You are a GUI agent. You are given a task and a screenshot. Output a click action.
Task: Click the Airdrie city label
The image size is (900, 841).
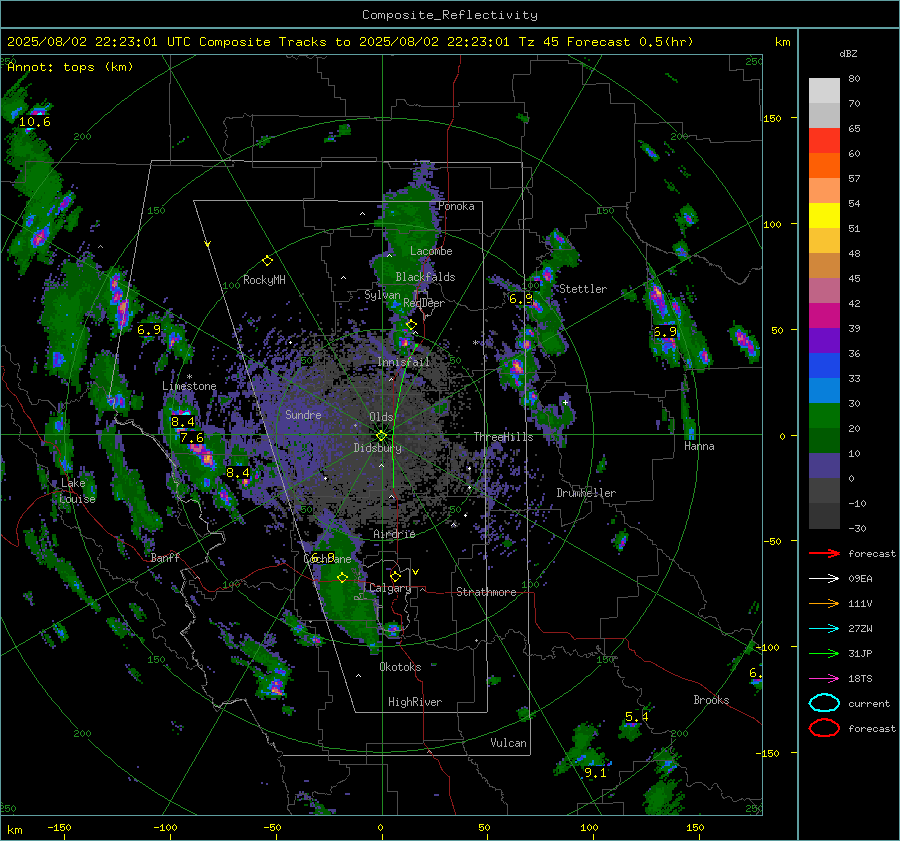(394, 534)
